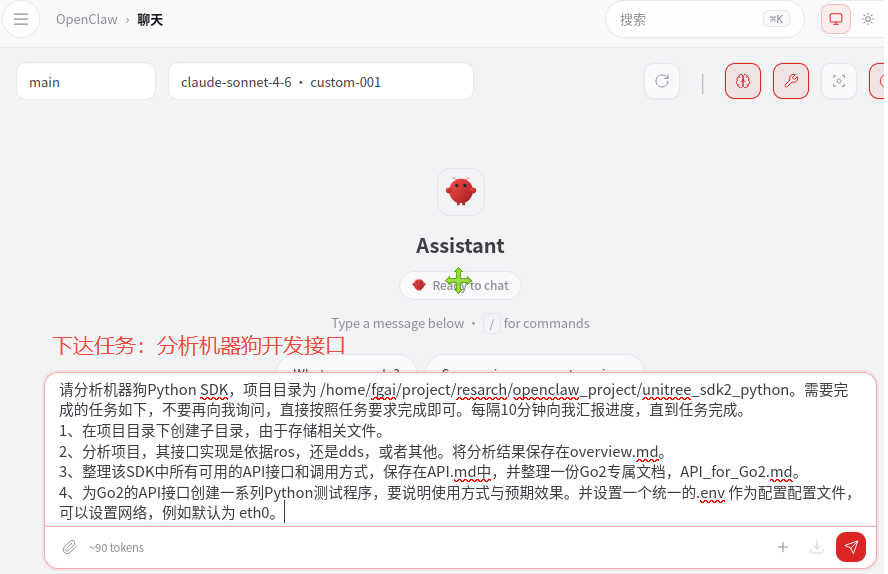Switch theme with the sun icon
This screenshot has height=574, width=888.
pyautogui.click(x=868, y=19)
